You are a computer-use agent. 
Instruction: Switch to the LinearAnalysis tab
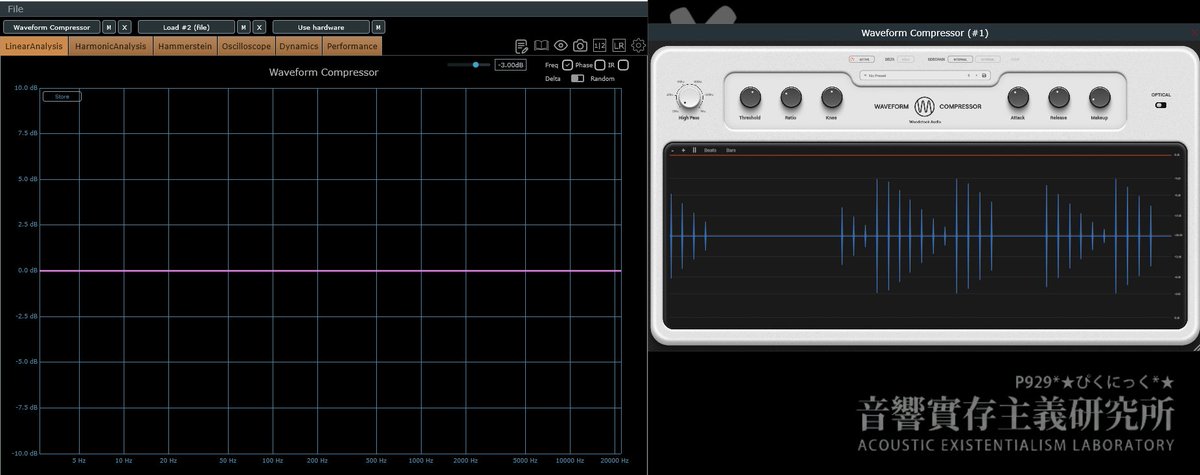click(34, 46)
